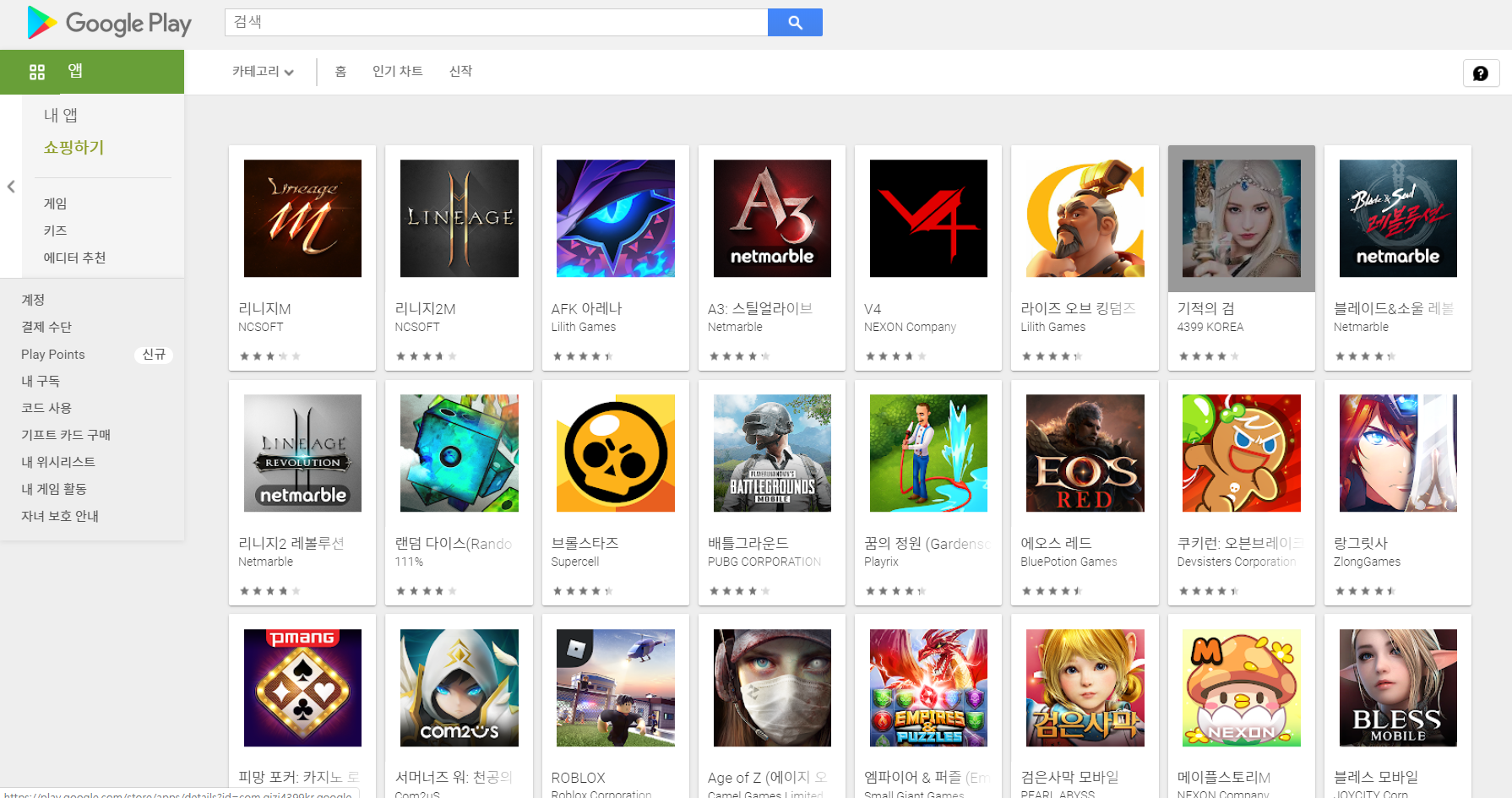Click into the 검색 search field

click(x=497, y=23)
